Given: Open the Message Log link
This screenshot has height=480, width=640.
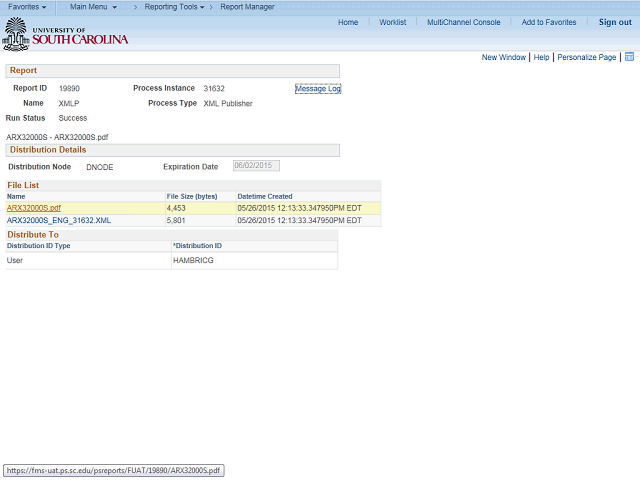Looking at the screenshot, I should coord(318,89).
